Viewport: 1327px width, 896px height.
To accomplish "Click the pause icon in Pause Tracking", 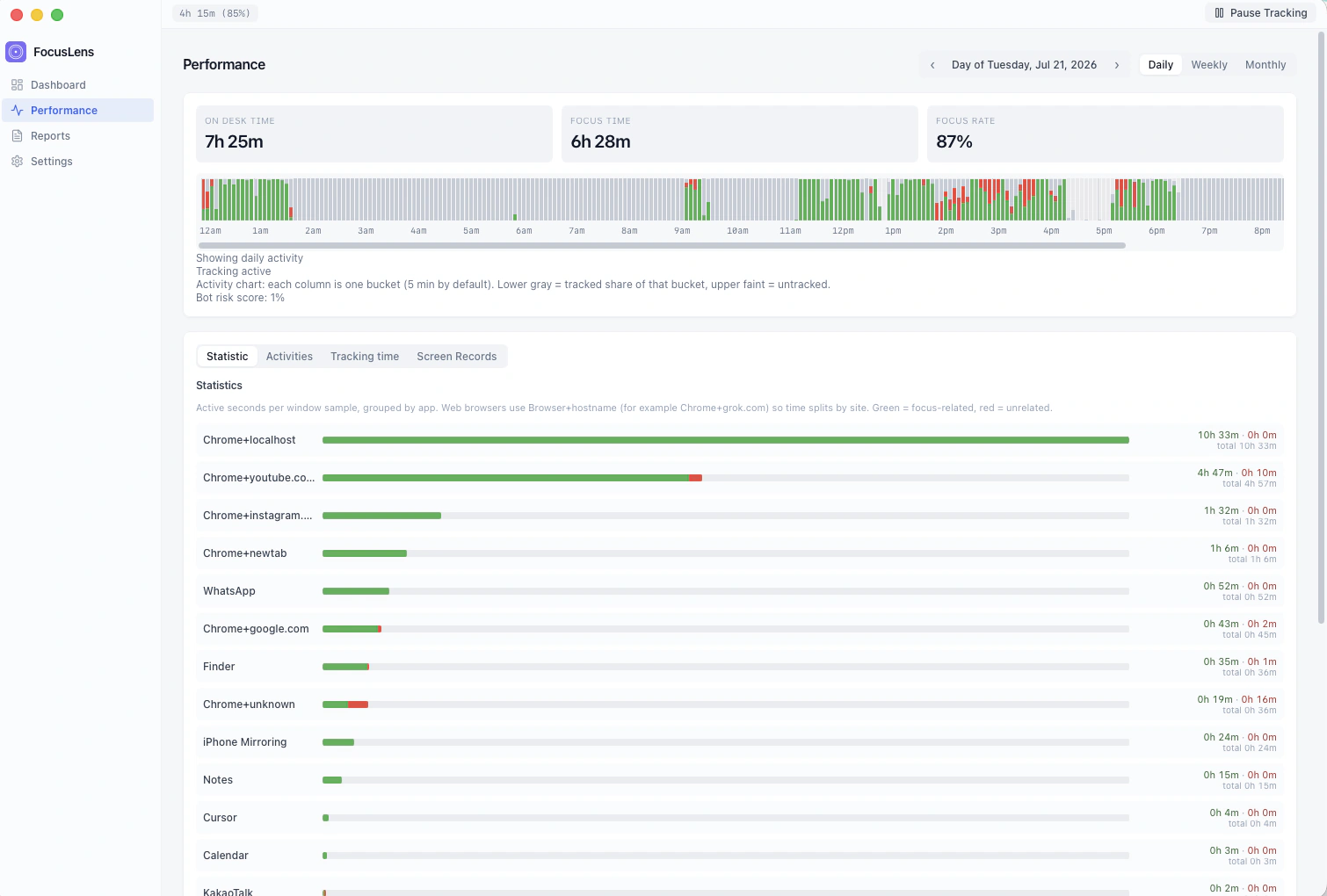I will [x=1219, y=13].
